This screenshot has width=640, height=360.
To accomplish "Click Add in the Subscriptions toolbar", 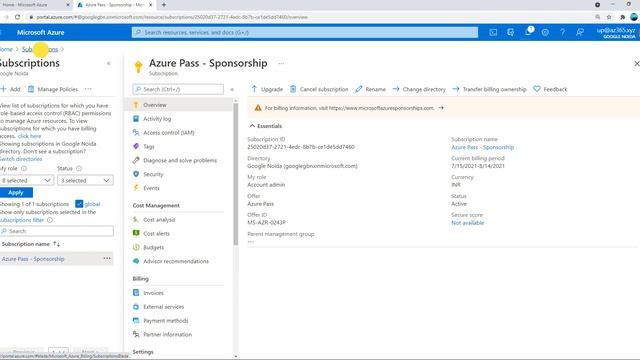I will pos(11,89).
